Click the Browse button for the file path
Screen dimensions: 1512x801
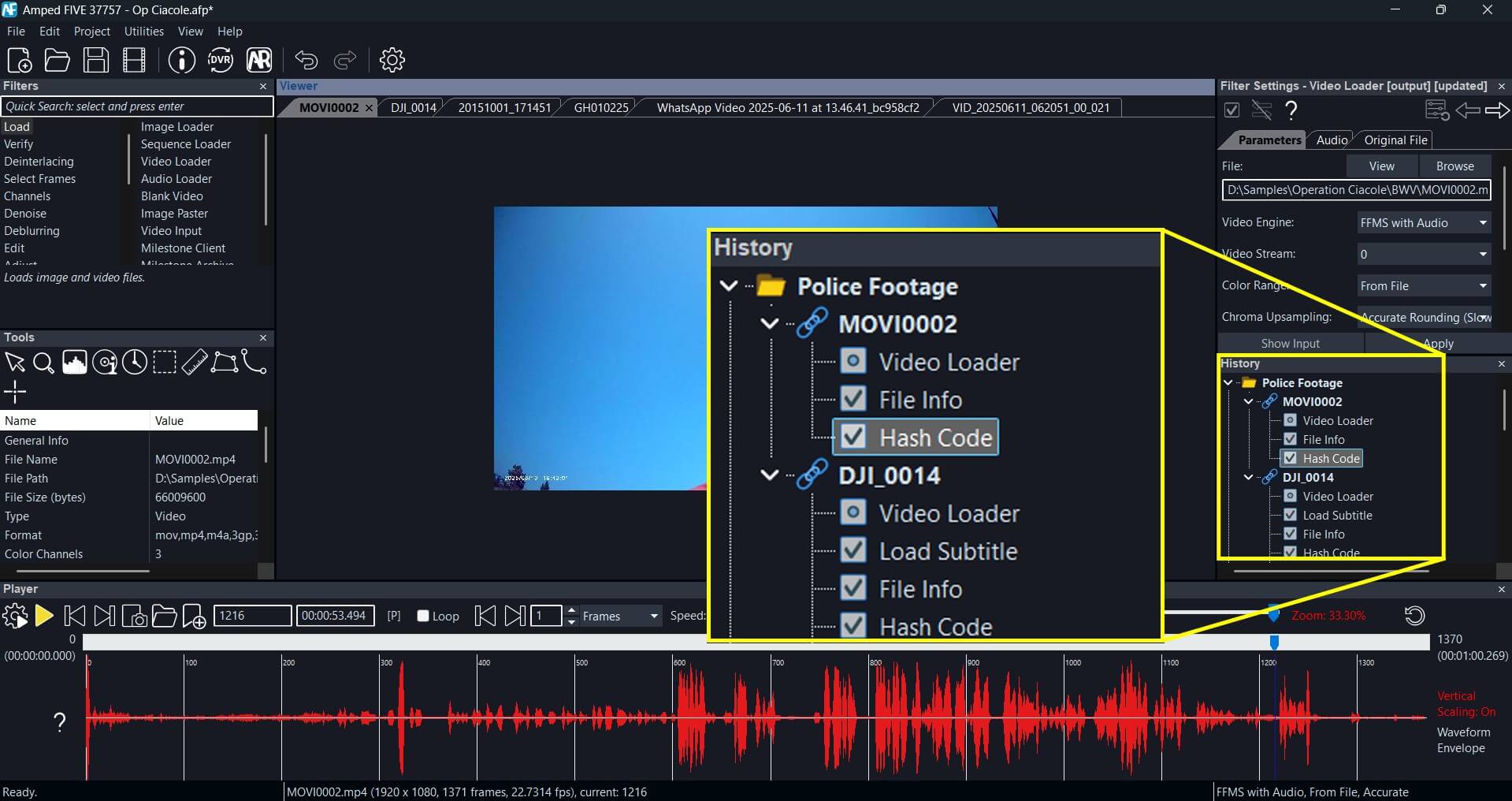(1454, 166)
